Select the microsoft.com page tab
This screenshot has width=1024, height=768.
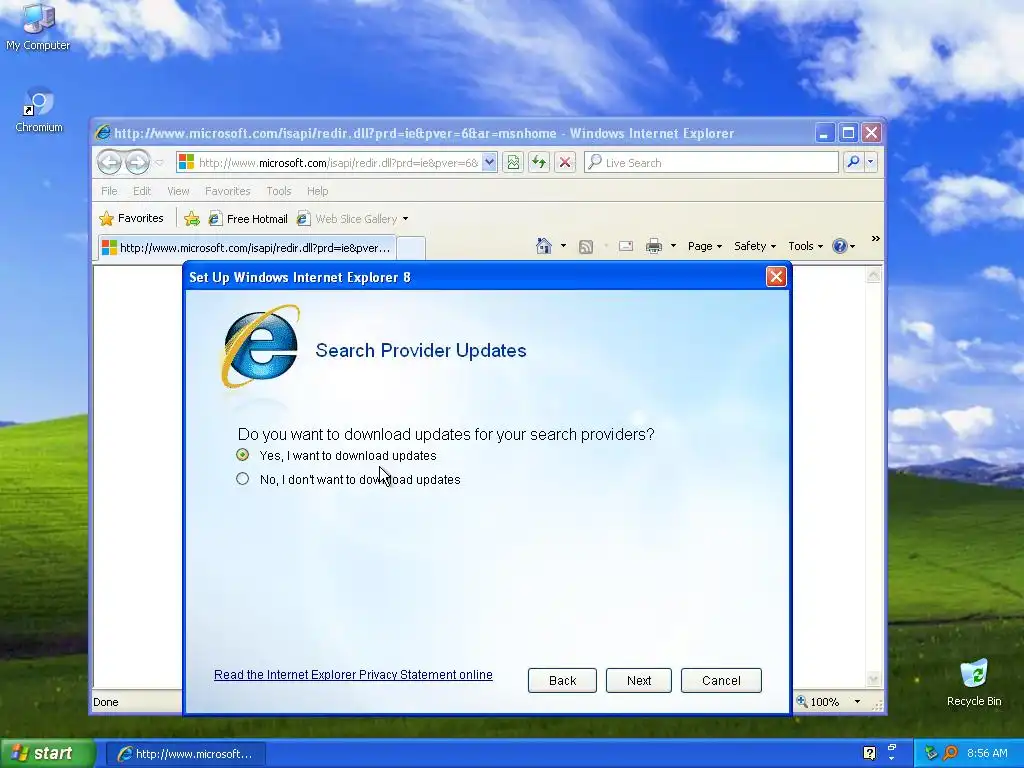[x=248, y=248]
